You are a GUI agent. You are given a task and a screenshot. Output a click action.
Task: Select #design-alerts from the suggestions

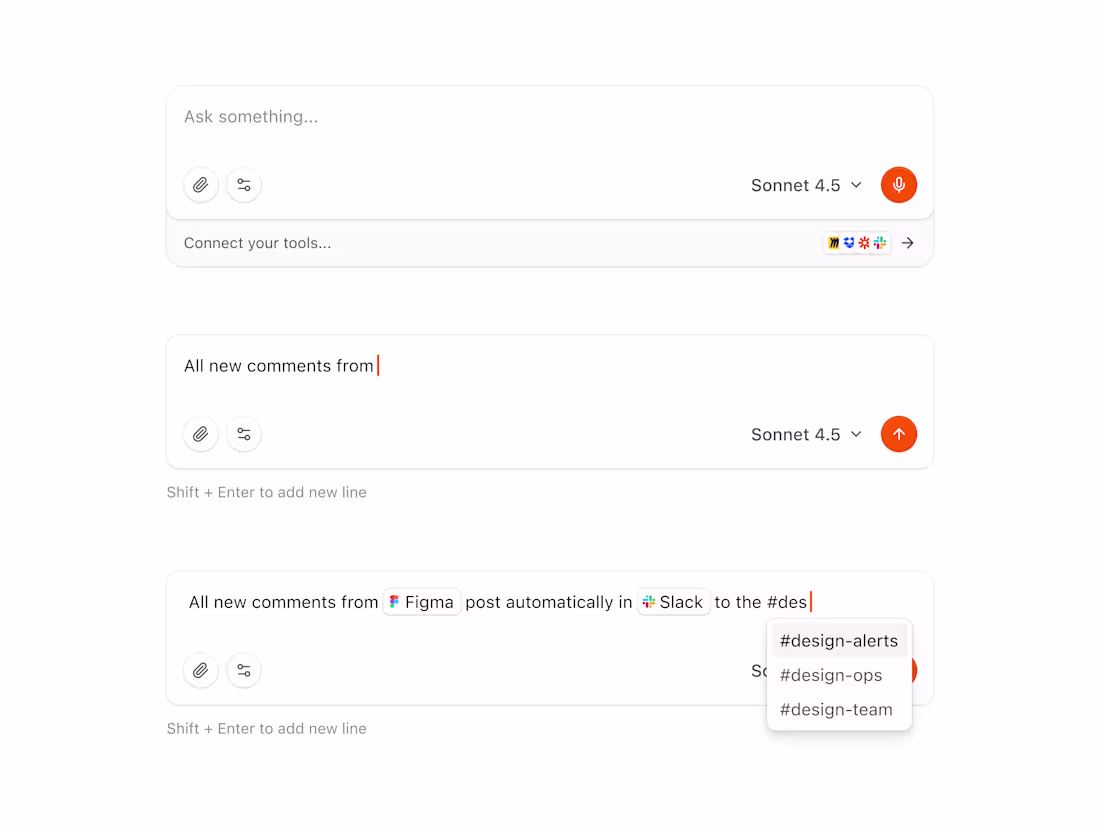(839, 641)
